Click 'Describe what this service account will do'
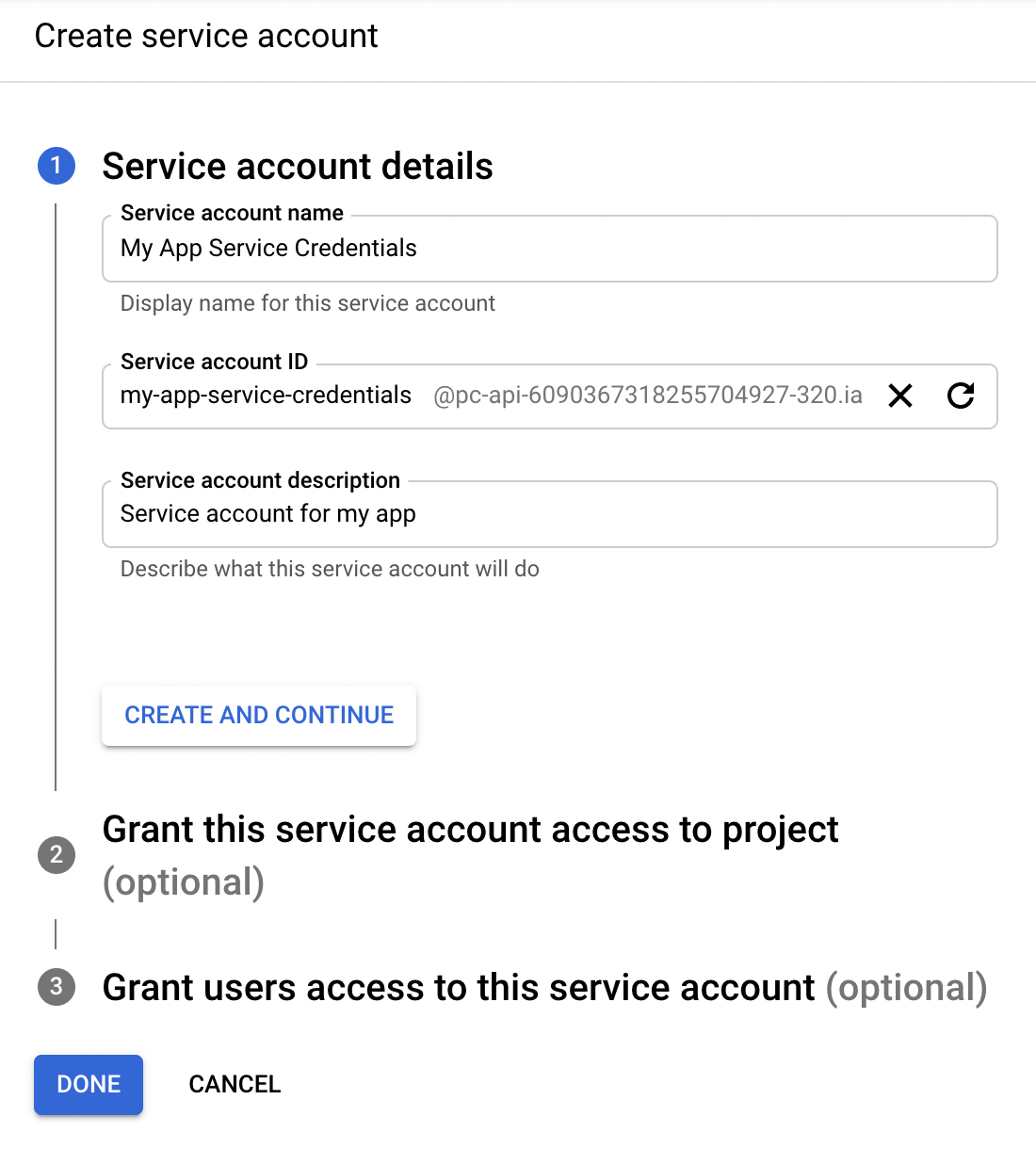This screenshot has height=1164, width=1036. click(330, 569)
